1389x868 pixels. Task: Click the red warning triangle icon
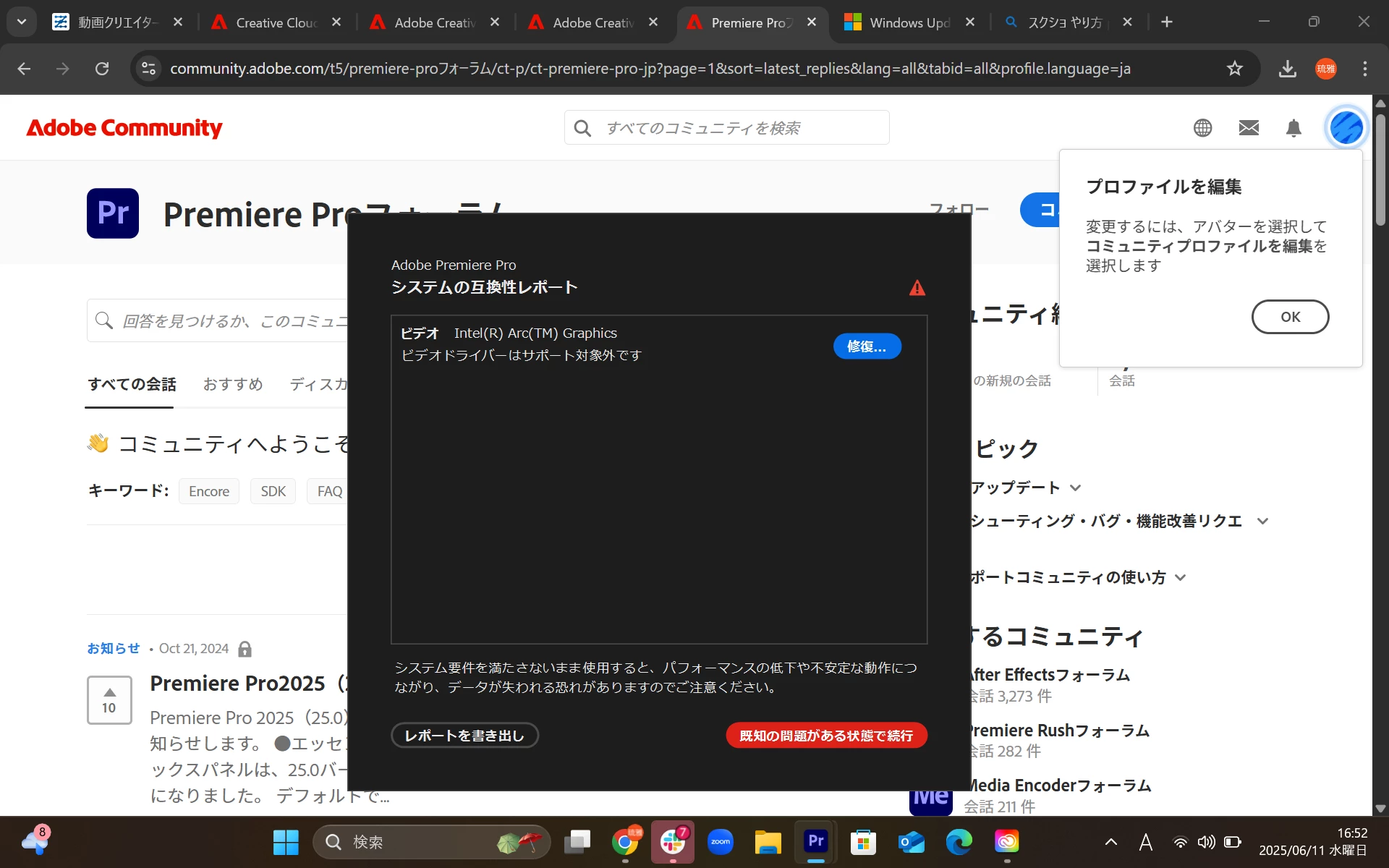[x=917, y=288]
